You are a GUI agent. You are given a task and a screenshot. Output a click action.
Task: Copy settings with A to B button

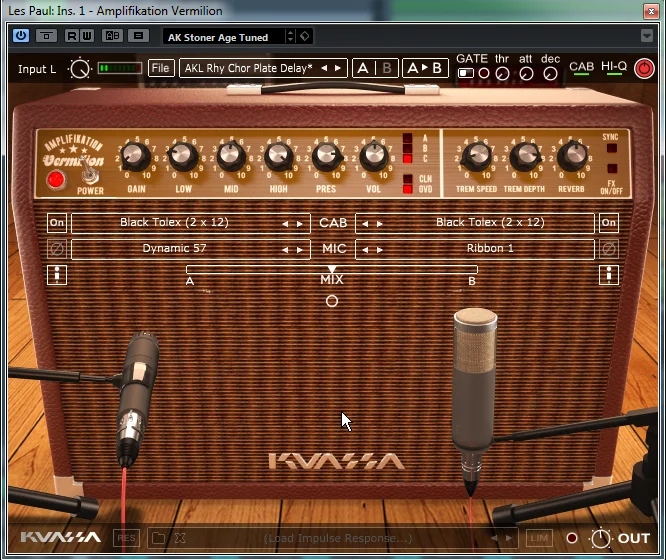tap(425, 68)
